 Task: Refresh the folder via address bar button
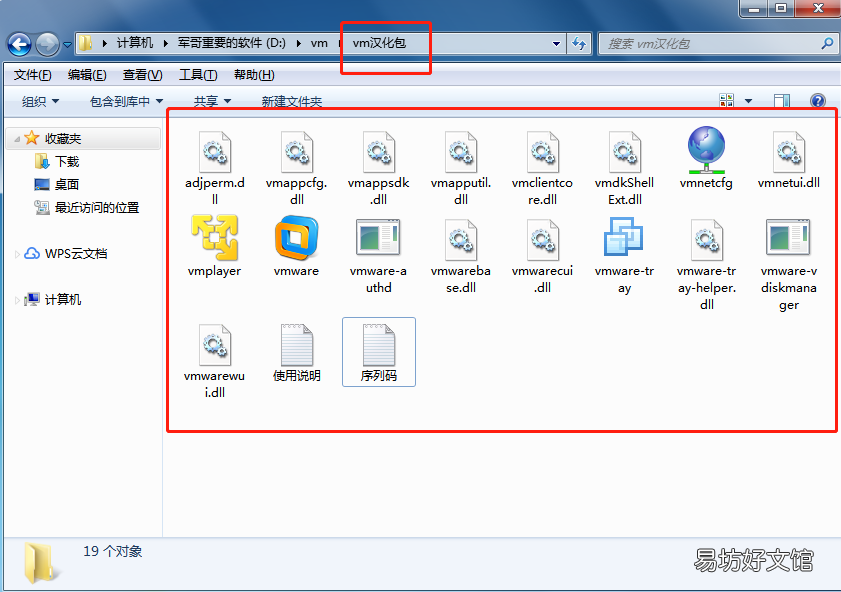579,43
